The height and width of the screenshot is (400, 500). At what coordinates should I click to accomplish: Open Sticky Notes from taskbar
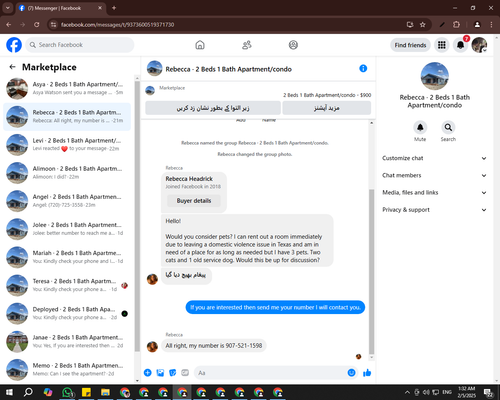86,392
